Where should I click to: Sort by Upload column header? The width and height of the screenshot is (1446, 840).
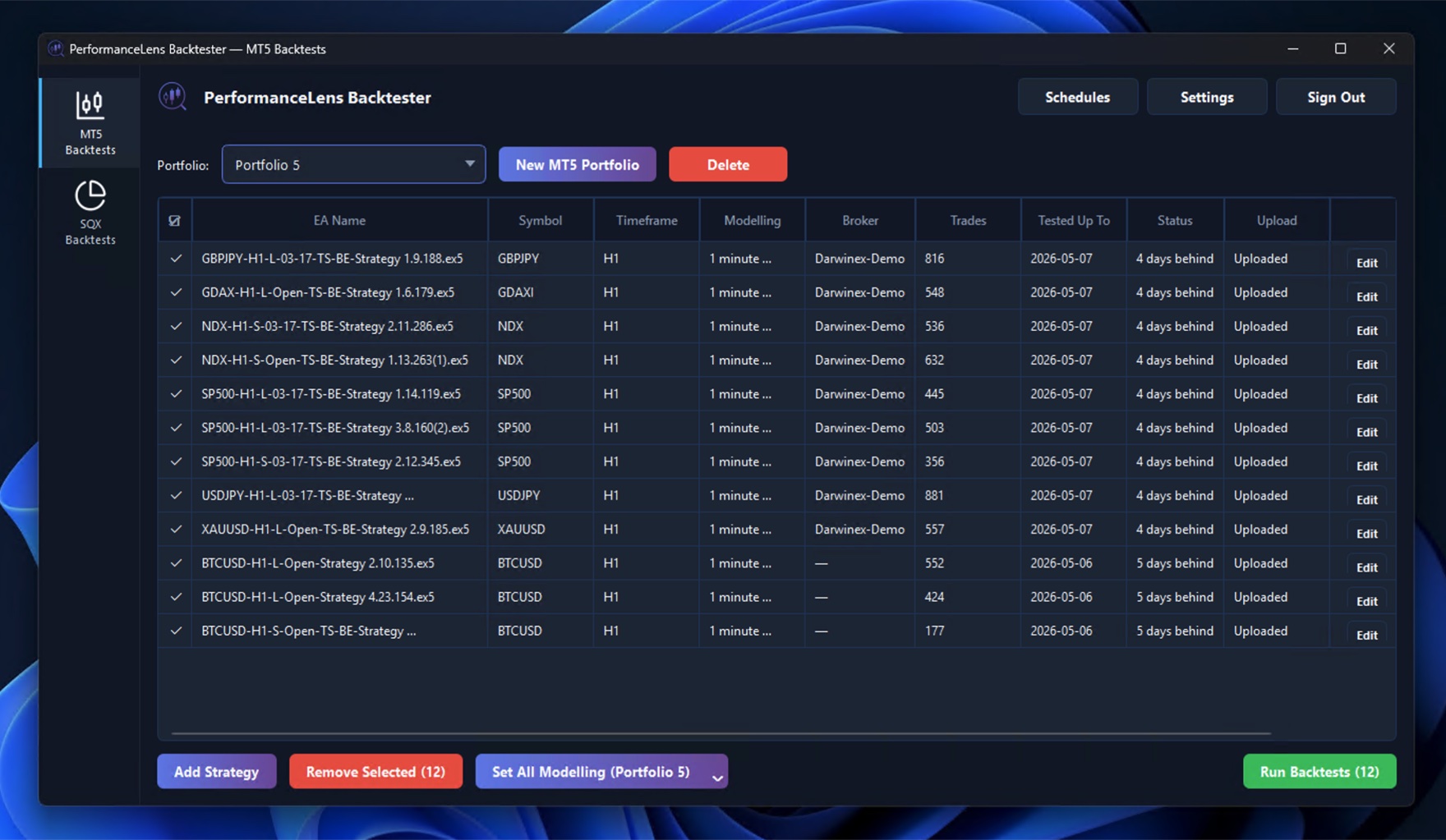pos(1276,220)
